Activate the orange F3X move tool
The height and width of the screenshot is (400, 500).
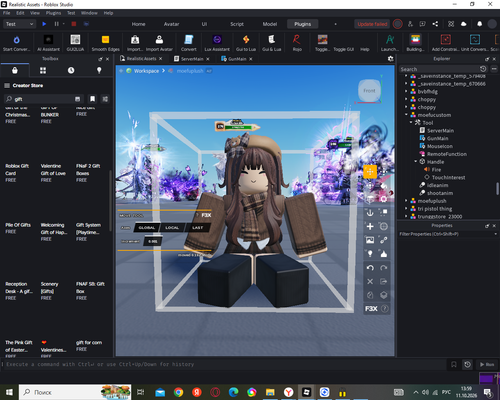click(370, 172)
